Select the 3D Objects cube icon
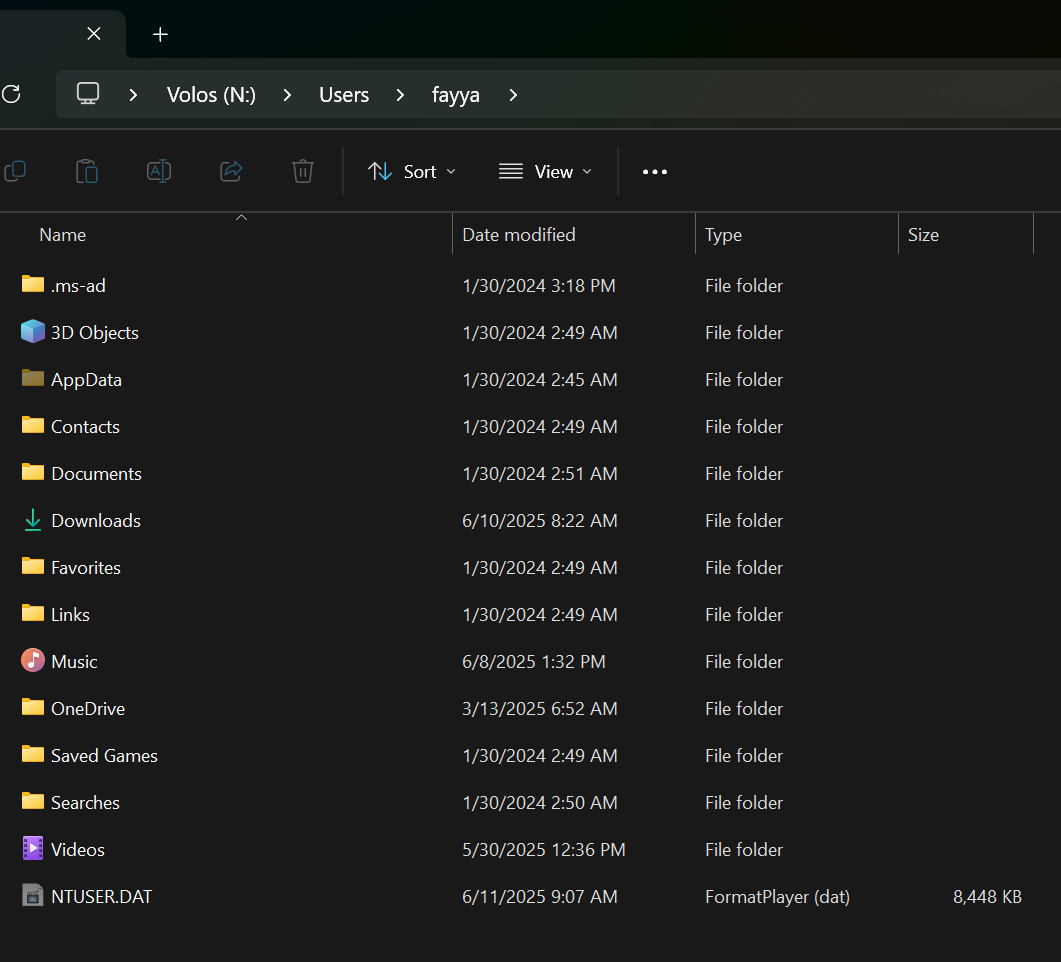Image resolution: width=1061 pixels, height=962 pixels. (32, 331)
